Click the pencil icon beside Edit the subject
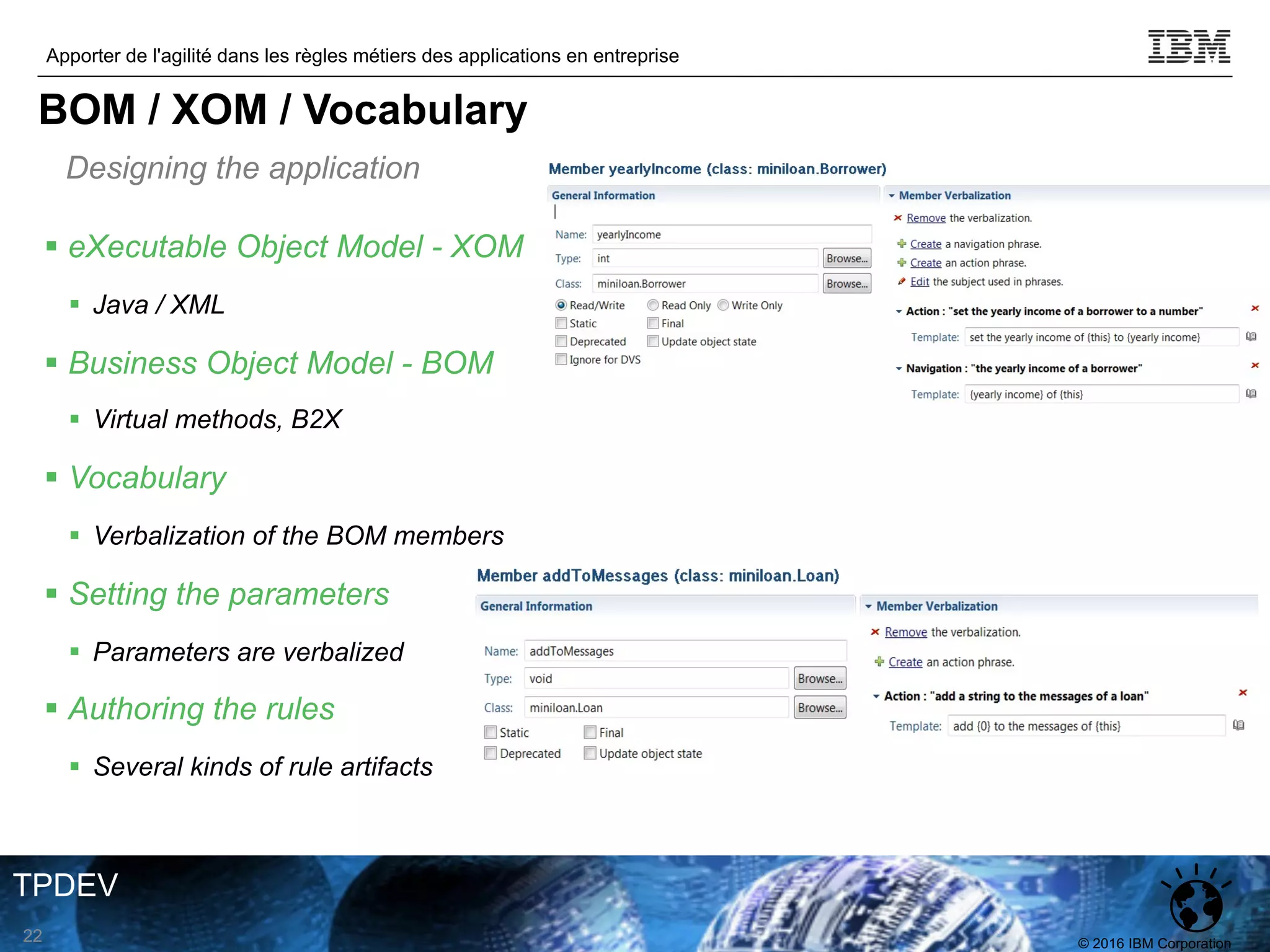 902,281
